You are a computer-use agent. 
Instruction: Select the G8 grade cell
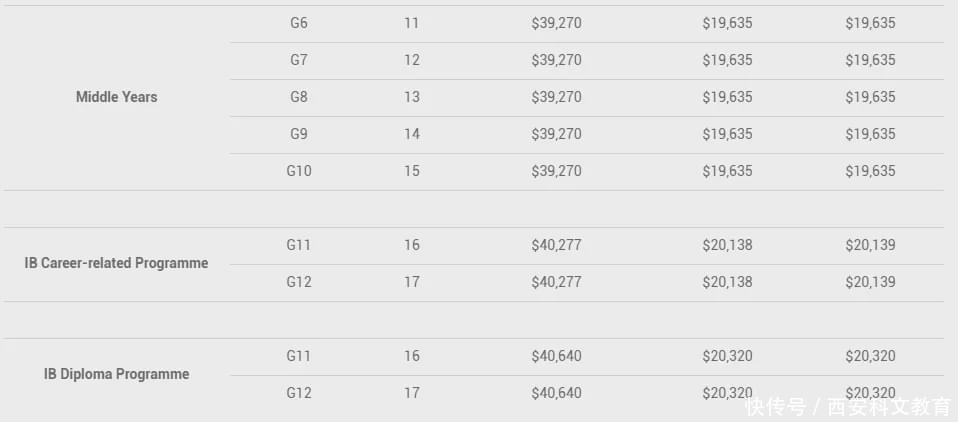pos(299,97)
